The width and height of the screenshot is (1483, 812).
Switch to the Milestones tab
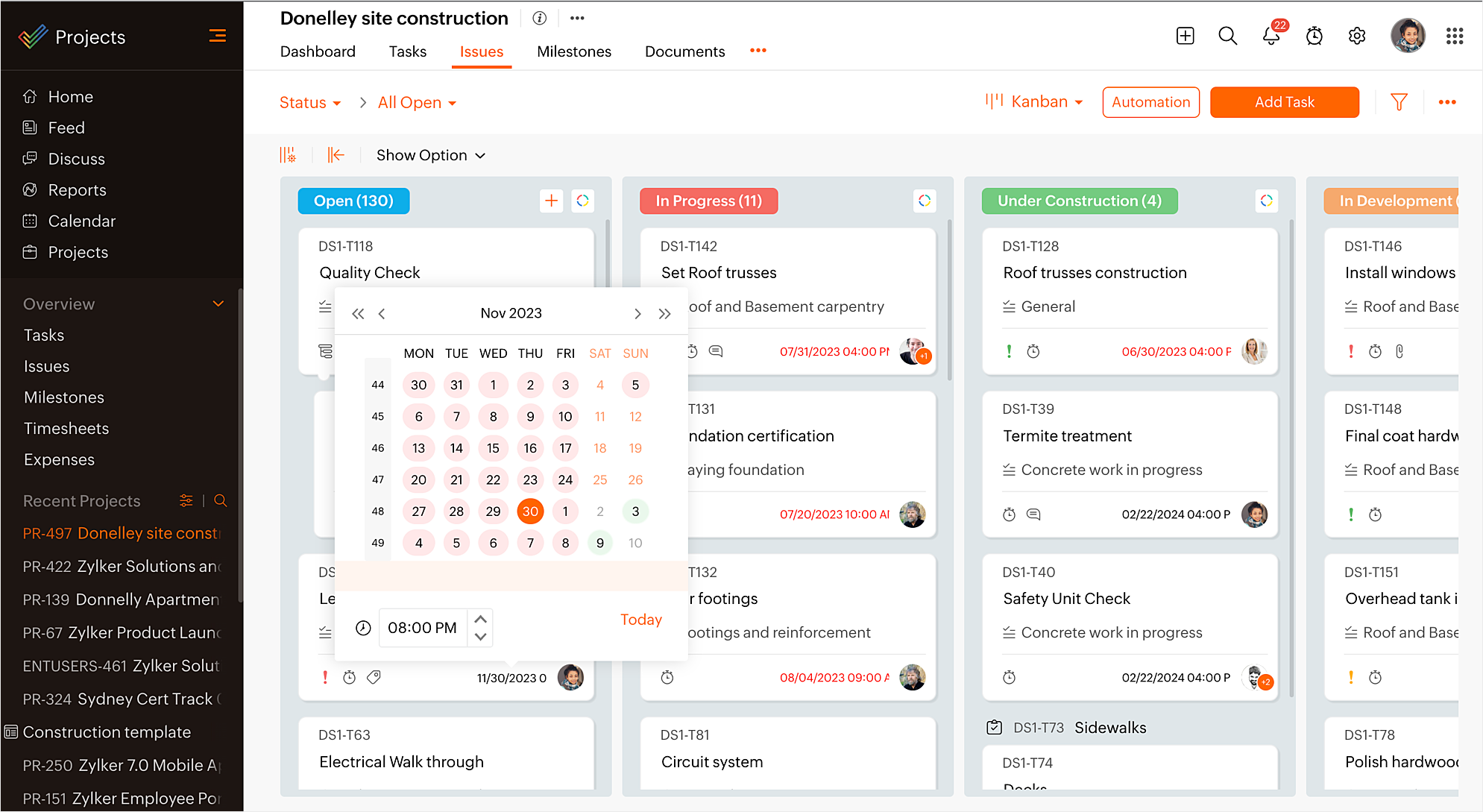click(x=573, y=51)
